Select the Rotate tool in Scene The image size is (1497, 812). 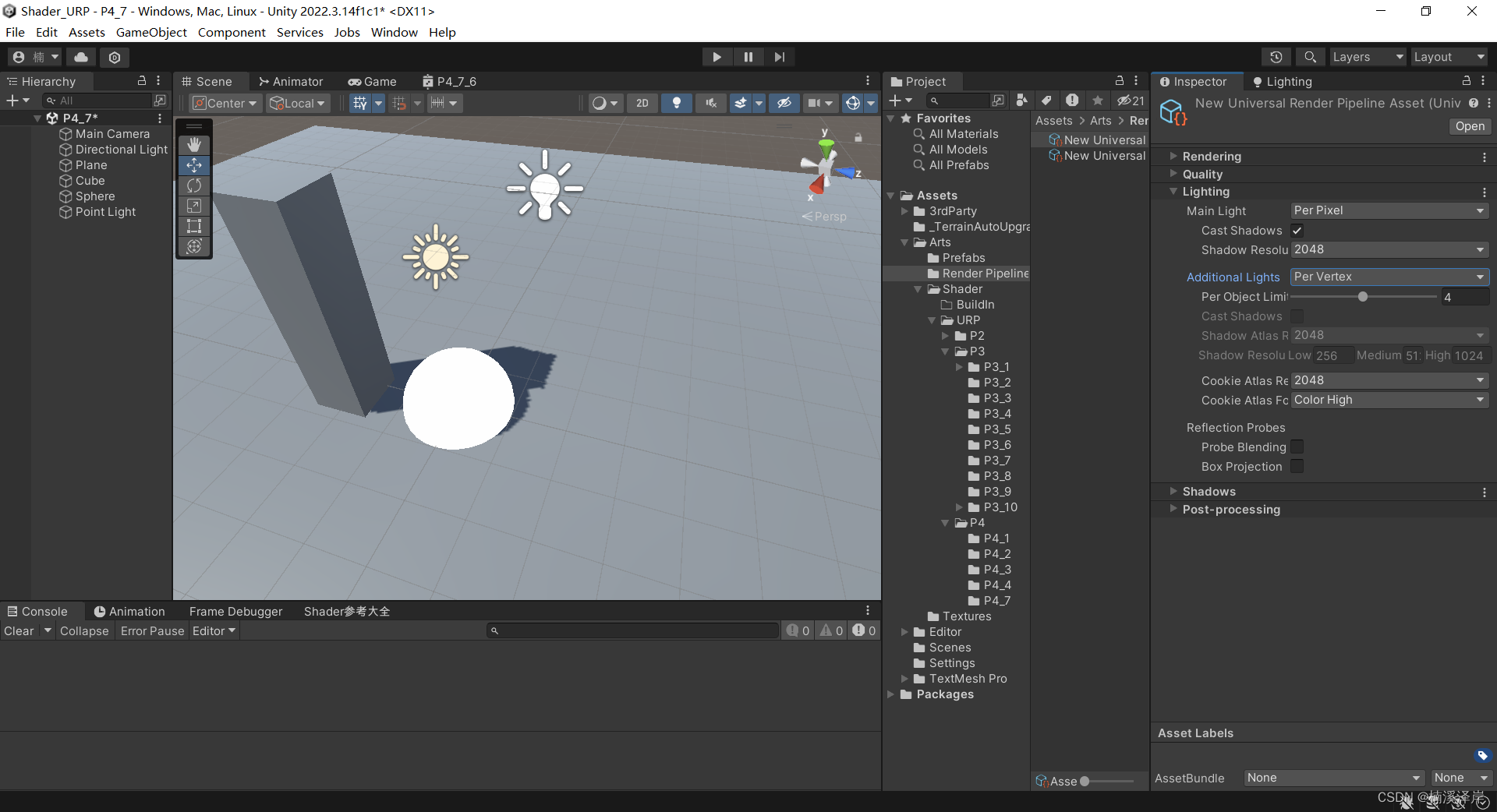tap(194, 185)
